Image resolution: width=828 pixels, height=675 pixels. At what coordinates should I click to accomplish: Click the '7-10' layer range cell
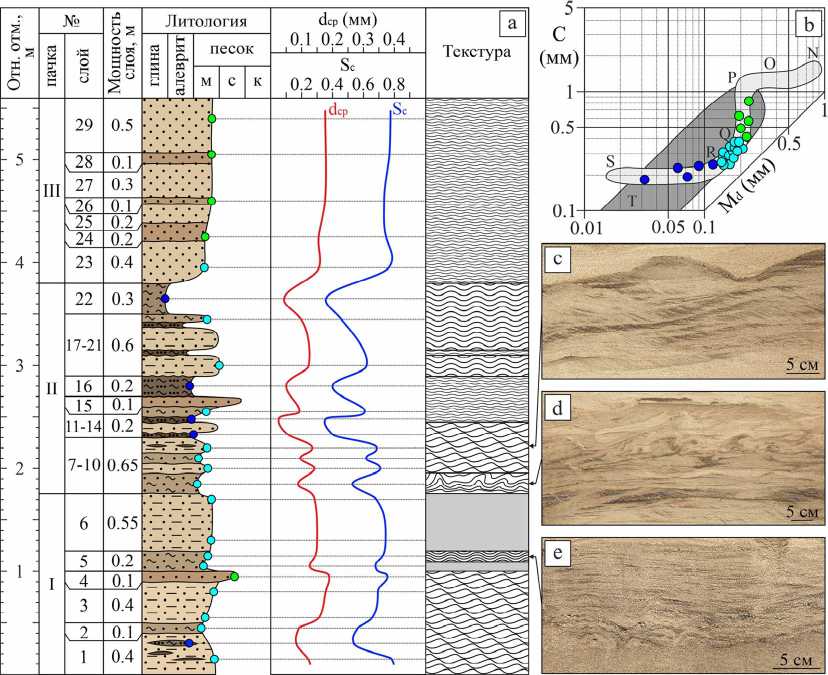click(x=84, y=465)
